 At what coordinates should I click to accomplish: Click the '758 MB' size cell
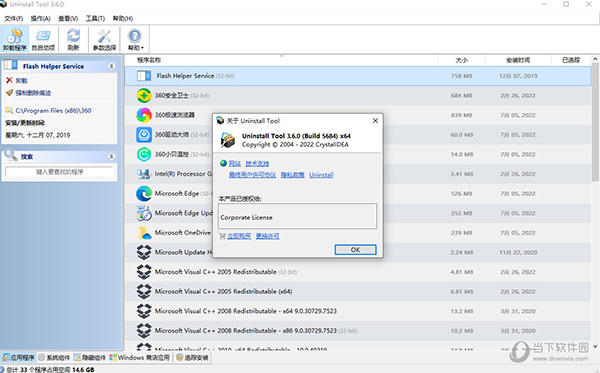coord(461,76)
